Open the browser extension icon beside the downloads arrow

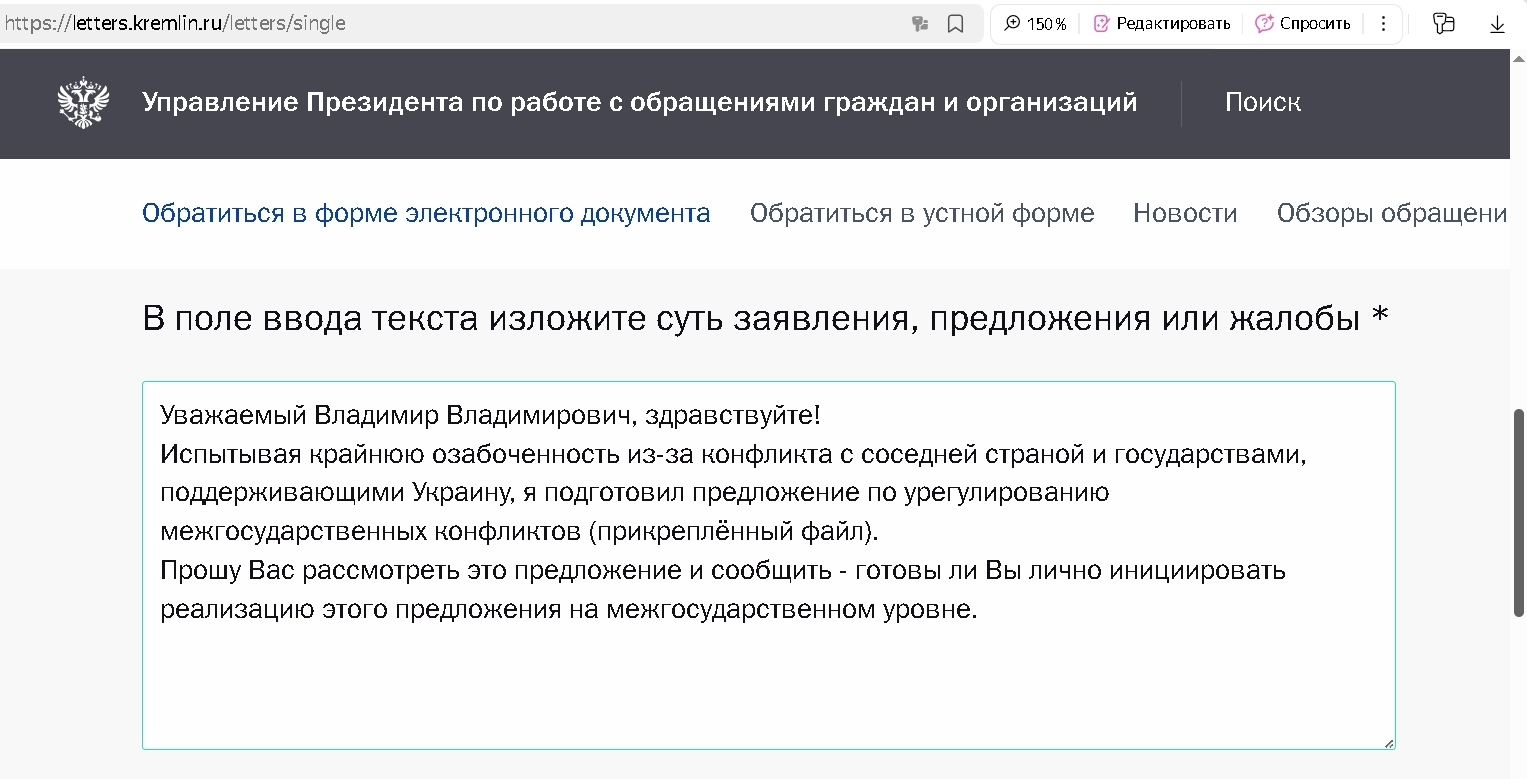(x=1443, y=23)
